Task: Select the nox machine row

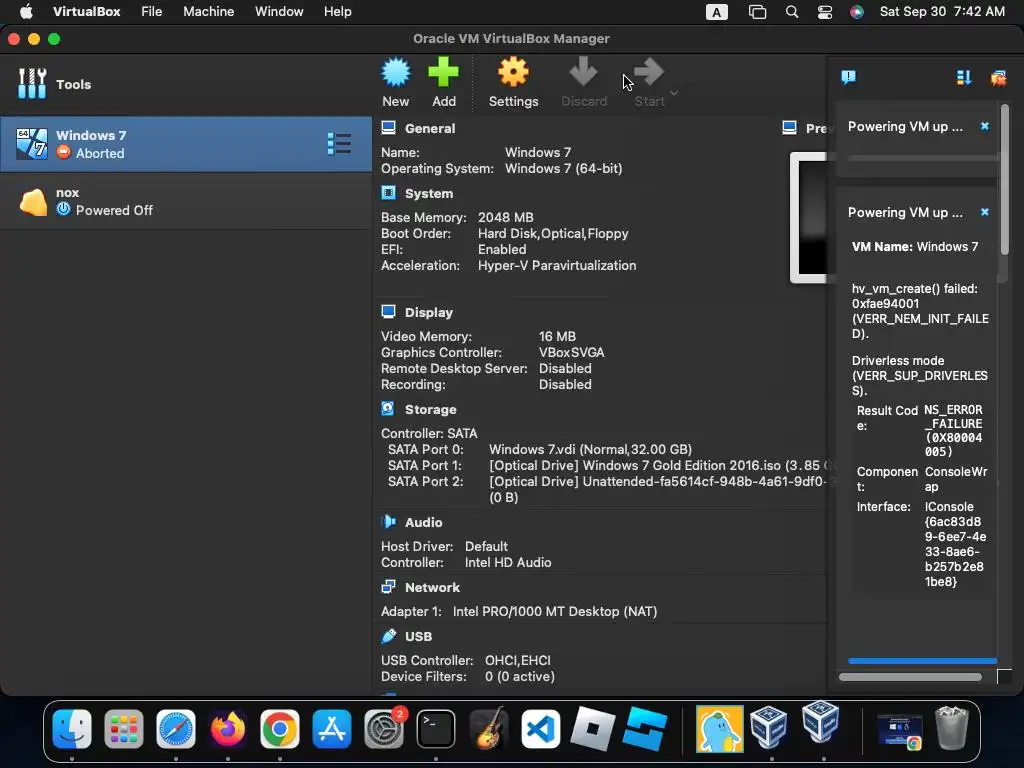Action: tap(186, 201)
